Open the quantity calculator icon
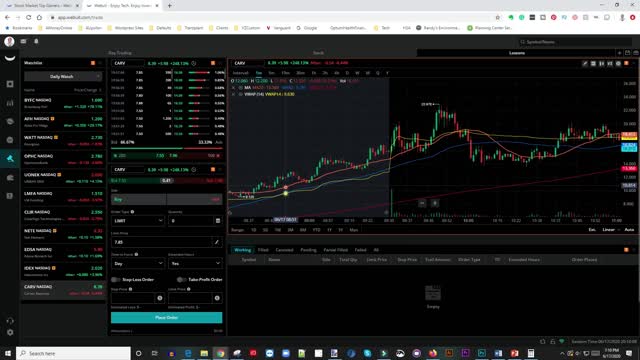The image size is (640, 360). tap(218, 221)
